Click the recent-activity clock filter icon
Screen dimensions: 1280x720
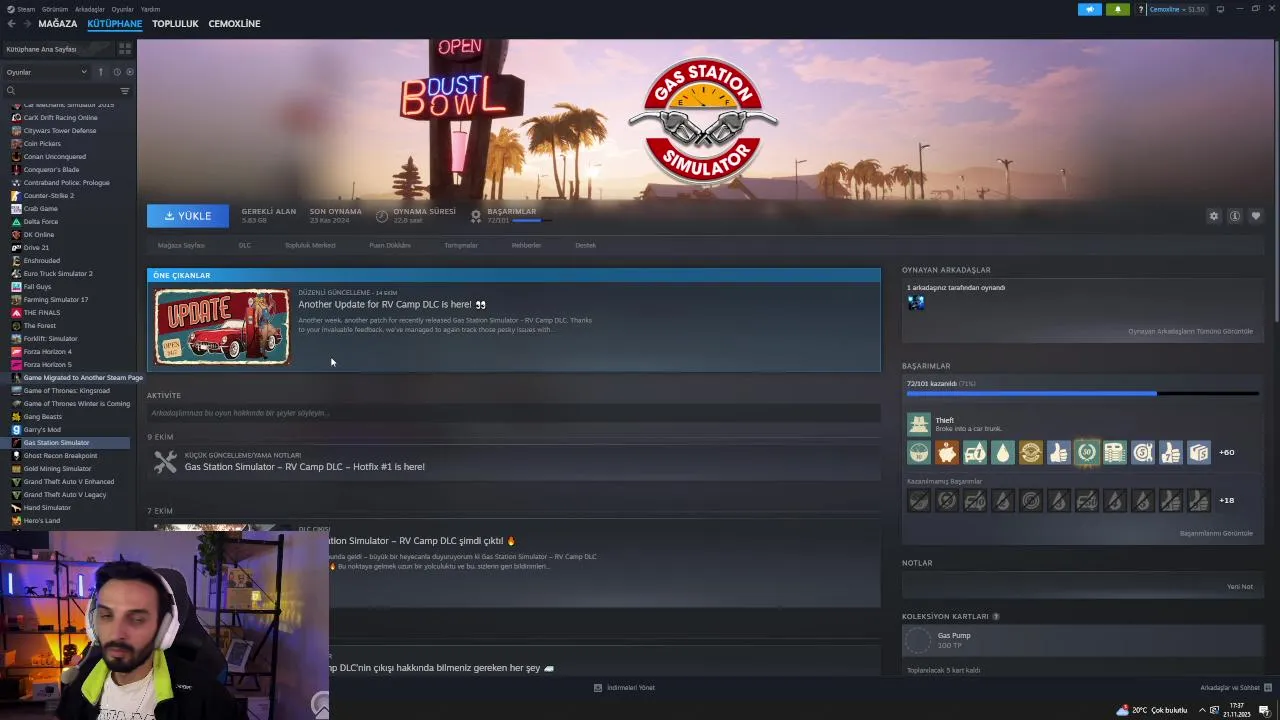click(x=116, y=72)
